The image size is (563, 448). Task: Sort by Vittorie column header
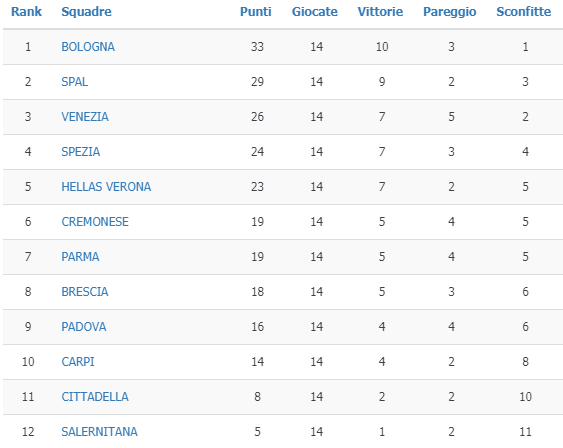(380, 11)
